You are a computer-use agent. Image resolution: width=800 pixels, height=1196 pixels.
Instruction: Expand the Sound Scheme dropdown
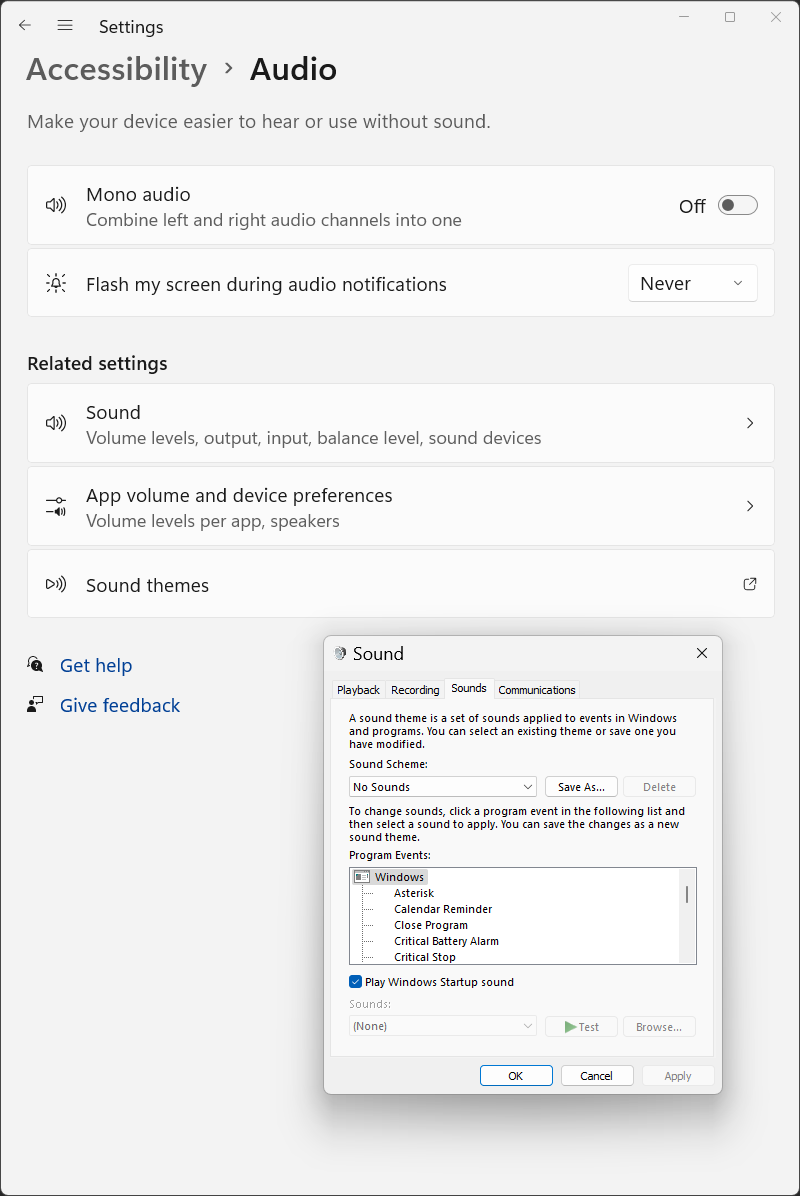pos(442,787)
